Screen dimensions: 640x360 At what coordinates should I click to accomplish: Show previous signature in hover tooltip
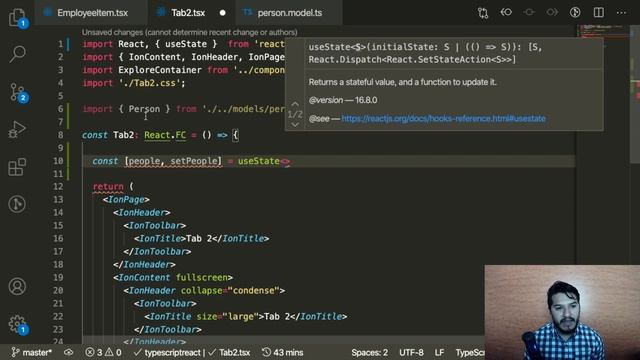(x=295, y=104)
